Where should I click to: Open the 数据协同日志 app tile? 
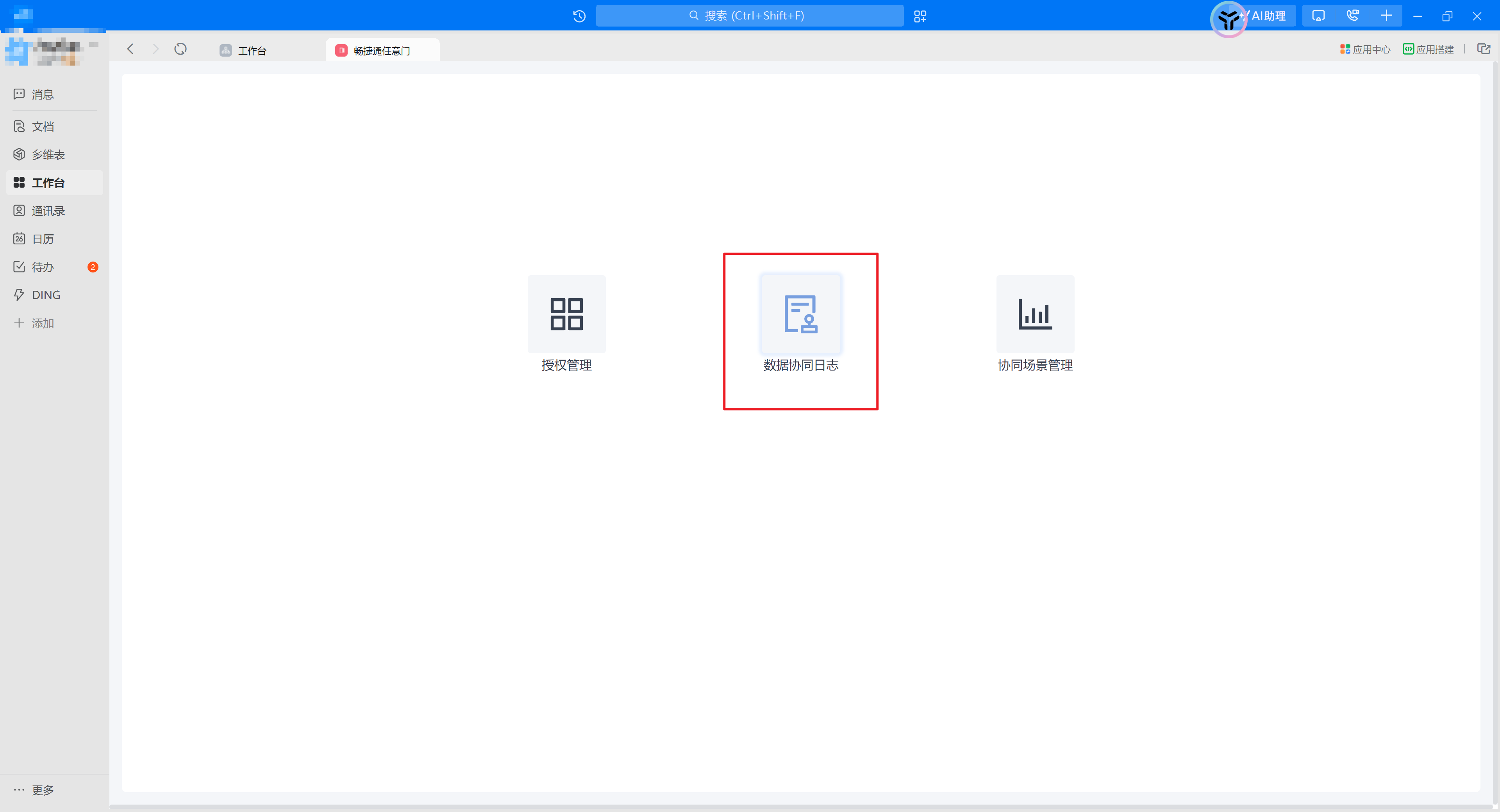point(801,314)
